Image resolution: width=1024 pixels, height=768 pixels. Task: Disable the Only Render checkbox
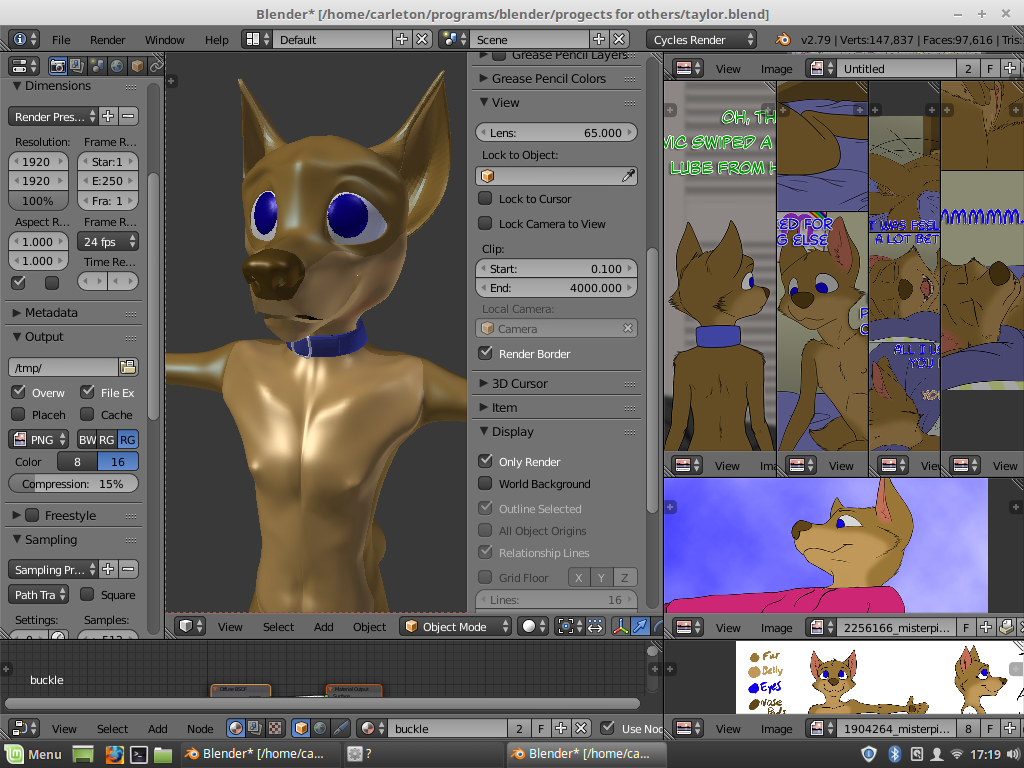(486, 462)
